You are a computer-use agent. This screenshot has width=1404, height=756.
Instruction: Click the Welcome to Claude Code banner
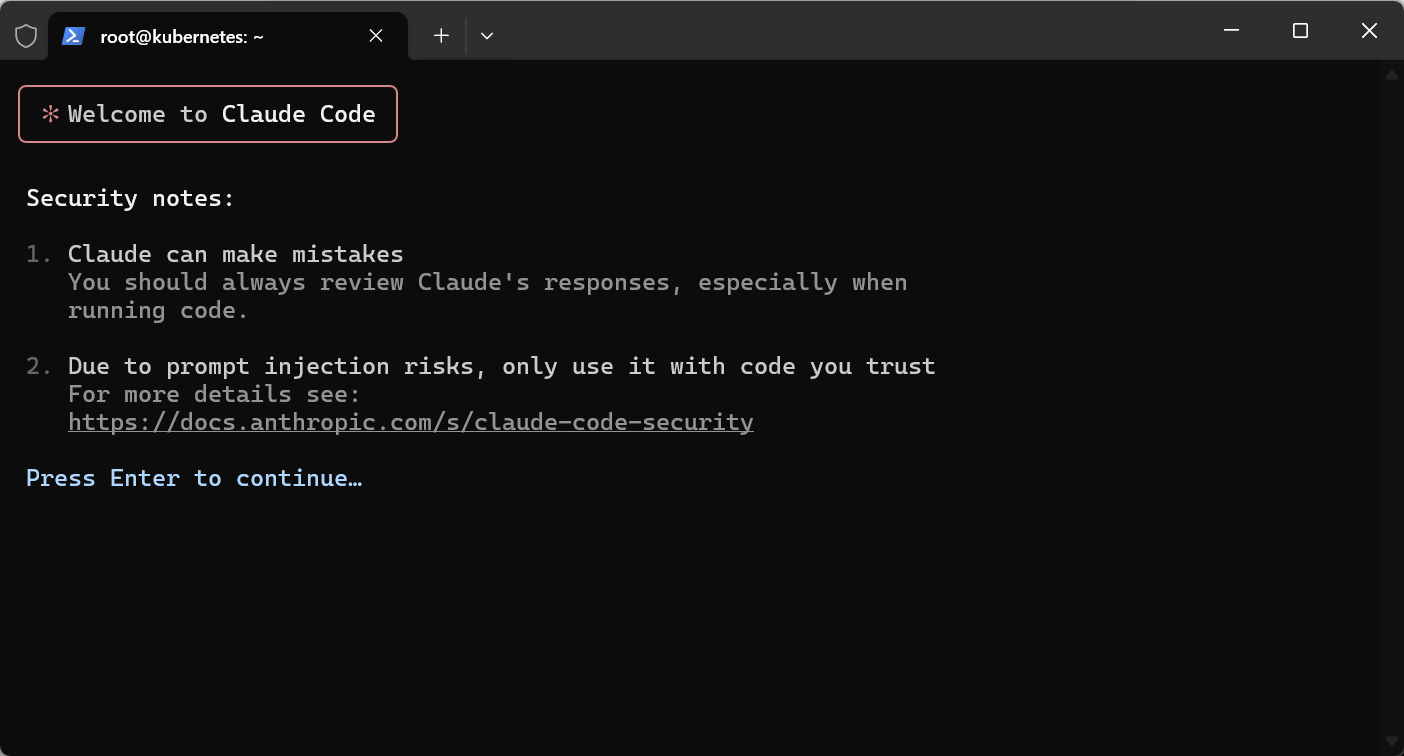coord(208,114)
